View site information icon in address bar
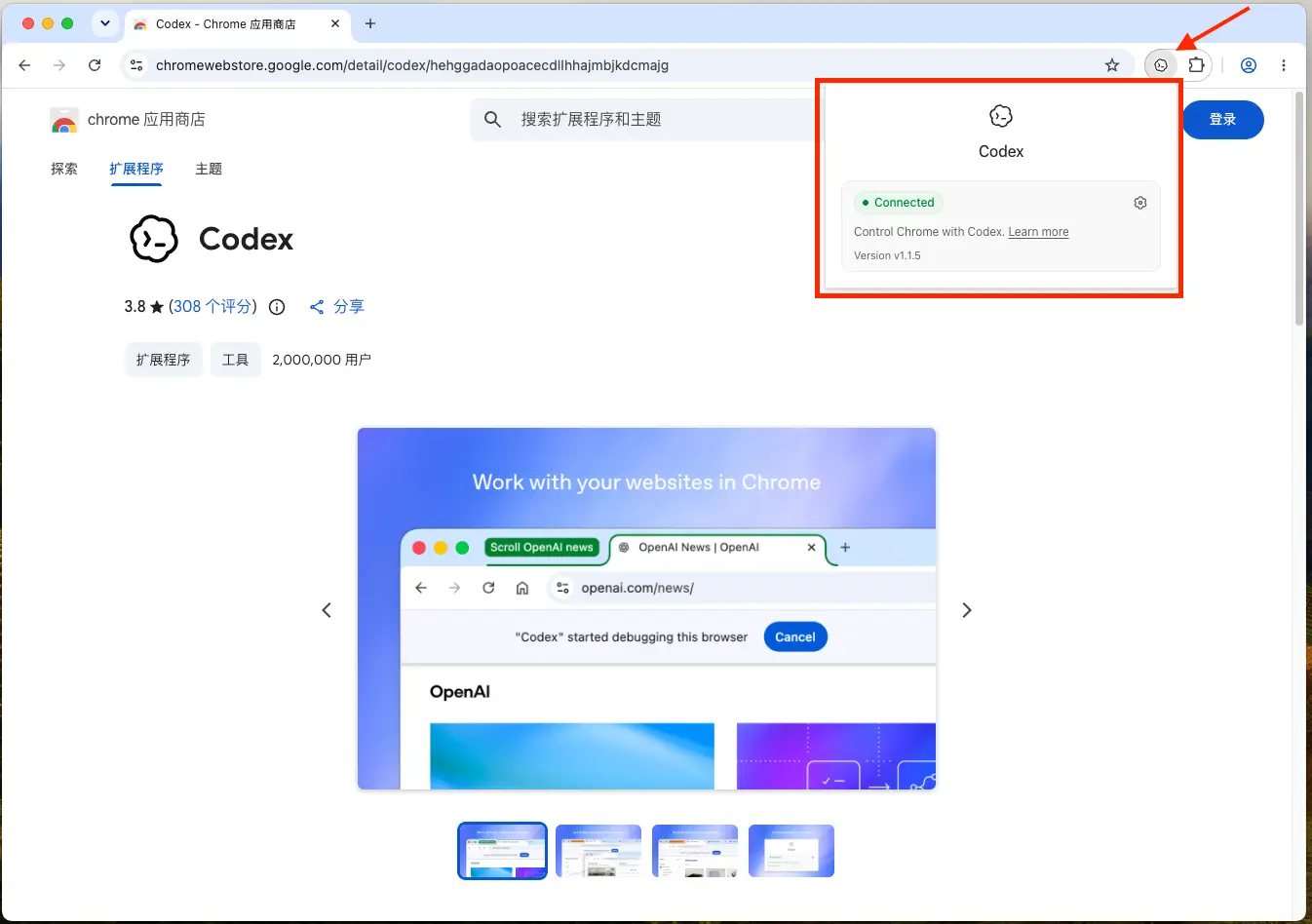Image resolution: width=1312 pixels, height=924 pixels. [x=136, y=65]
